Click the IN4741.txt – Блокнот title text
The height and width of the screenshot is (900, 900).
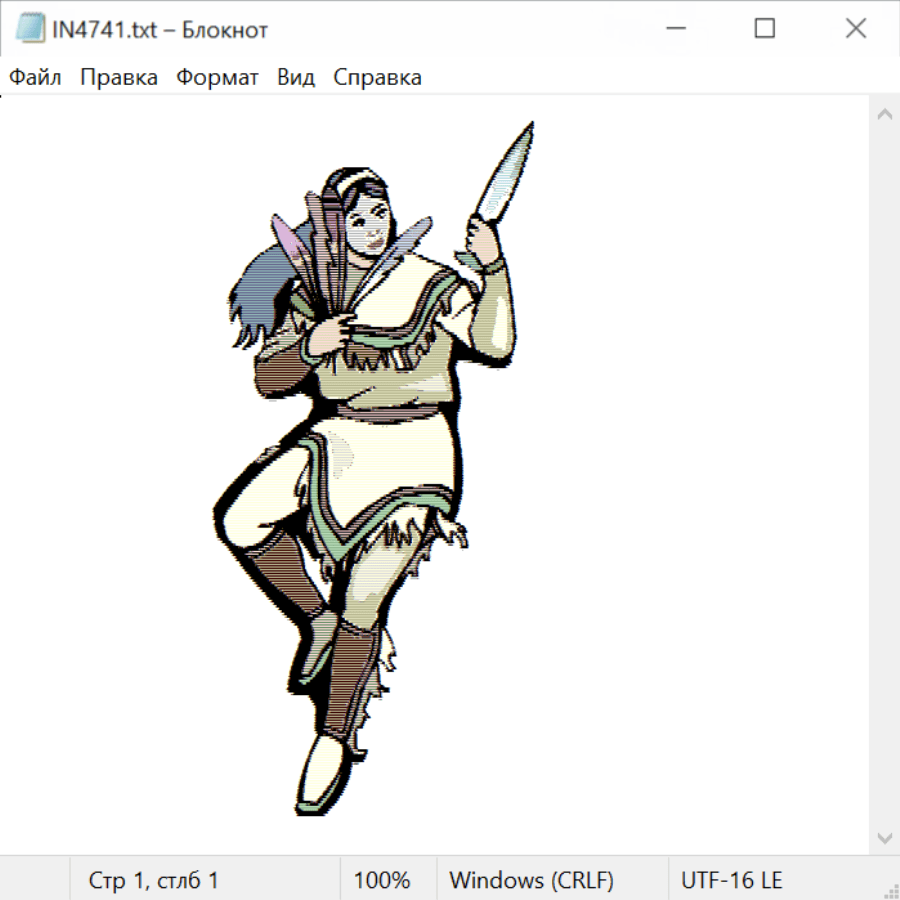(160, 30)
